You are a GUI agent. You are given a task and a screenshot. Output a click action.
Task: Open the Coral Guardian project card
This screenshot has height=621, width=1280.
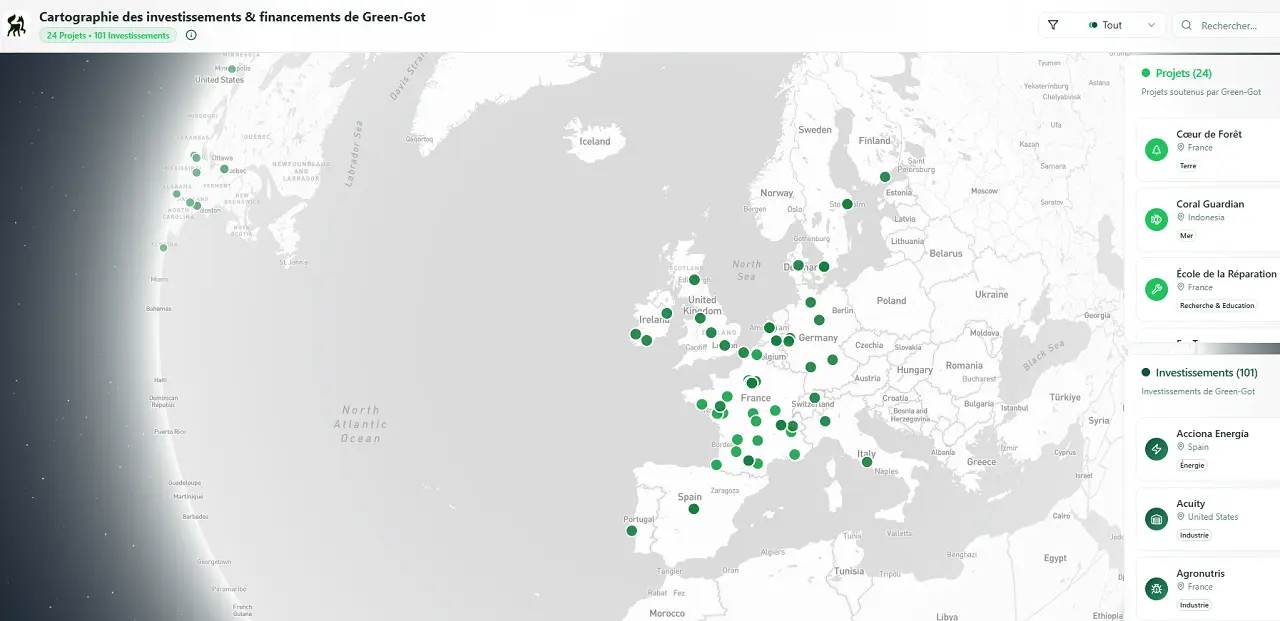click(x=1208, y=220)
